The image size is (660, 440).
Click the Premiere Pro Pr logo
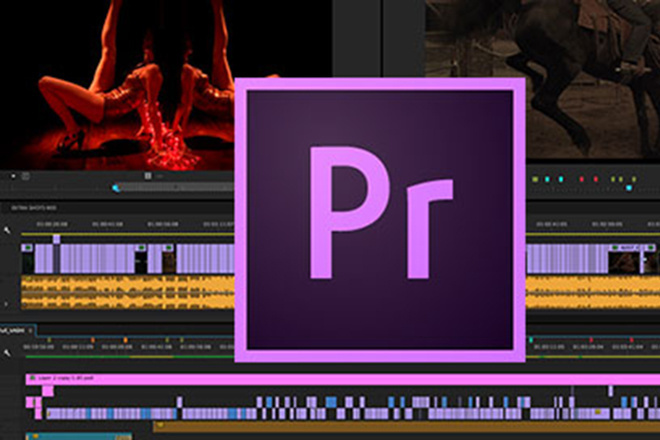(x=380, y=220)
